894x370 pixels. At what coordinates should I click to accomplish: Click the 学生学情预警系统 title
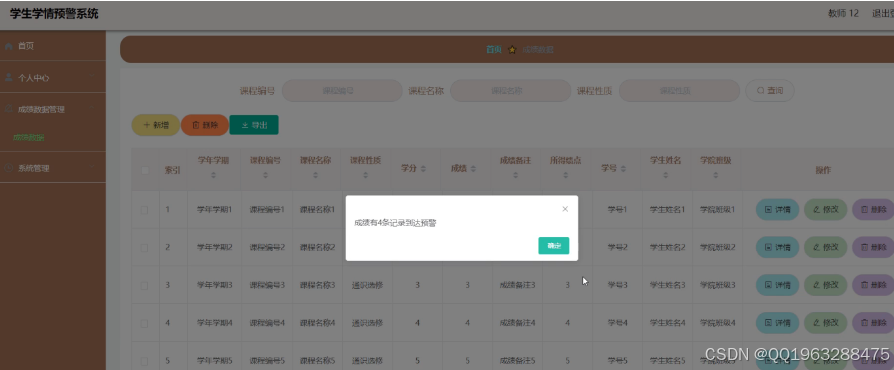click(x=54, y=14)
